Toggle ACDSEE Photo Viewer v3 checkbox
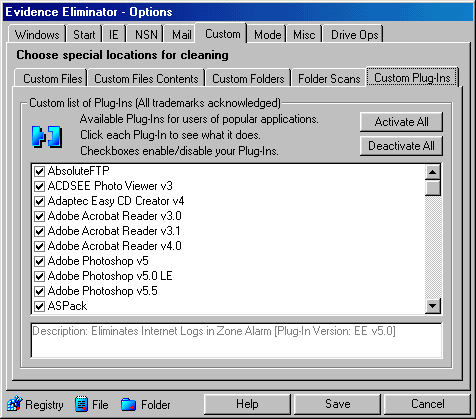 [39, 186]
